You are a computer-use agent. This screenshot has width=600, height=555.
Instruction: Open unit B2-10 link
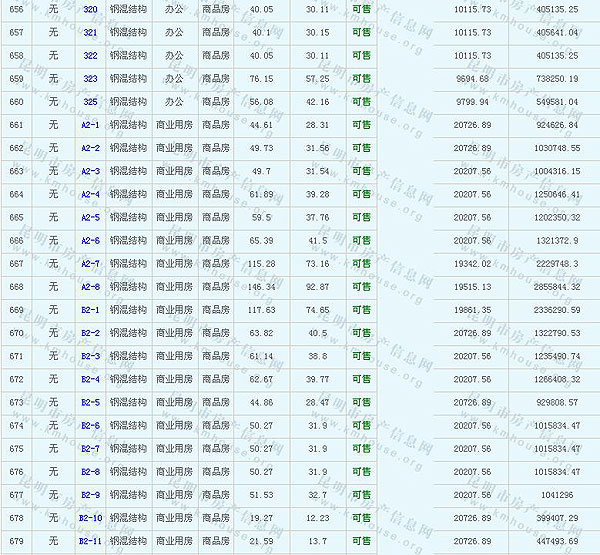tap(90, 518)
